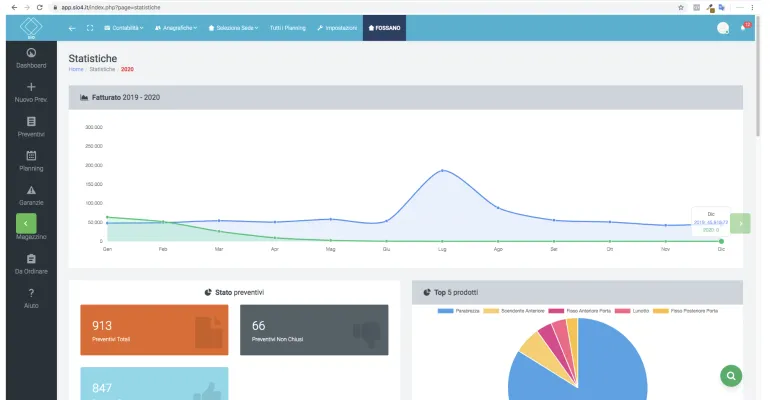Open the Aiuto help section
Screen dimensions: 770x400
[31, 298]
